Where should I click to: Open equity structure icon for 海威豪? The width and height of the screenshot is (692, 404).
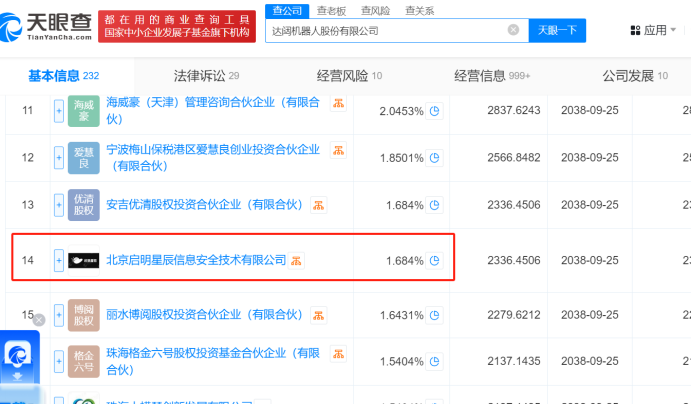point(338,103)
